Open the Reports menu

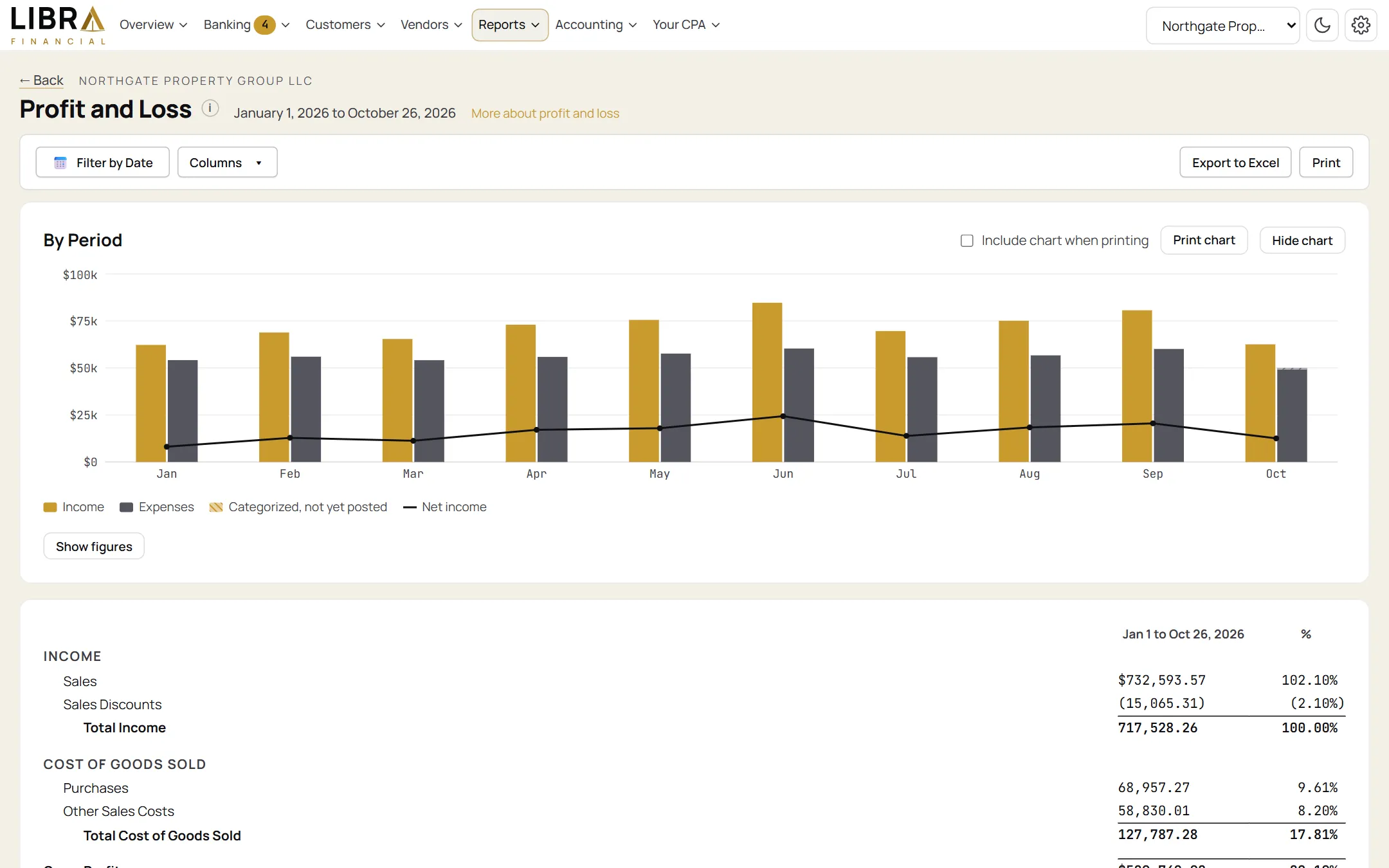pyautogui.click(x=509, y=25)
